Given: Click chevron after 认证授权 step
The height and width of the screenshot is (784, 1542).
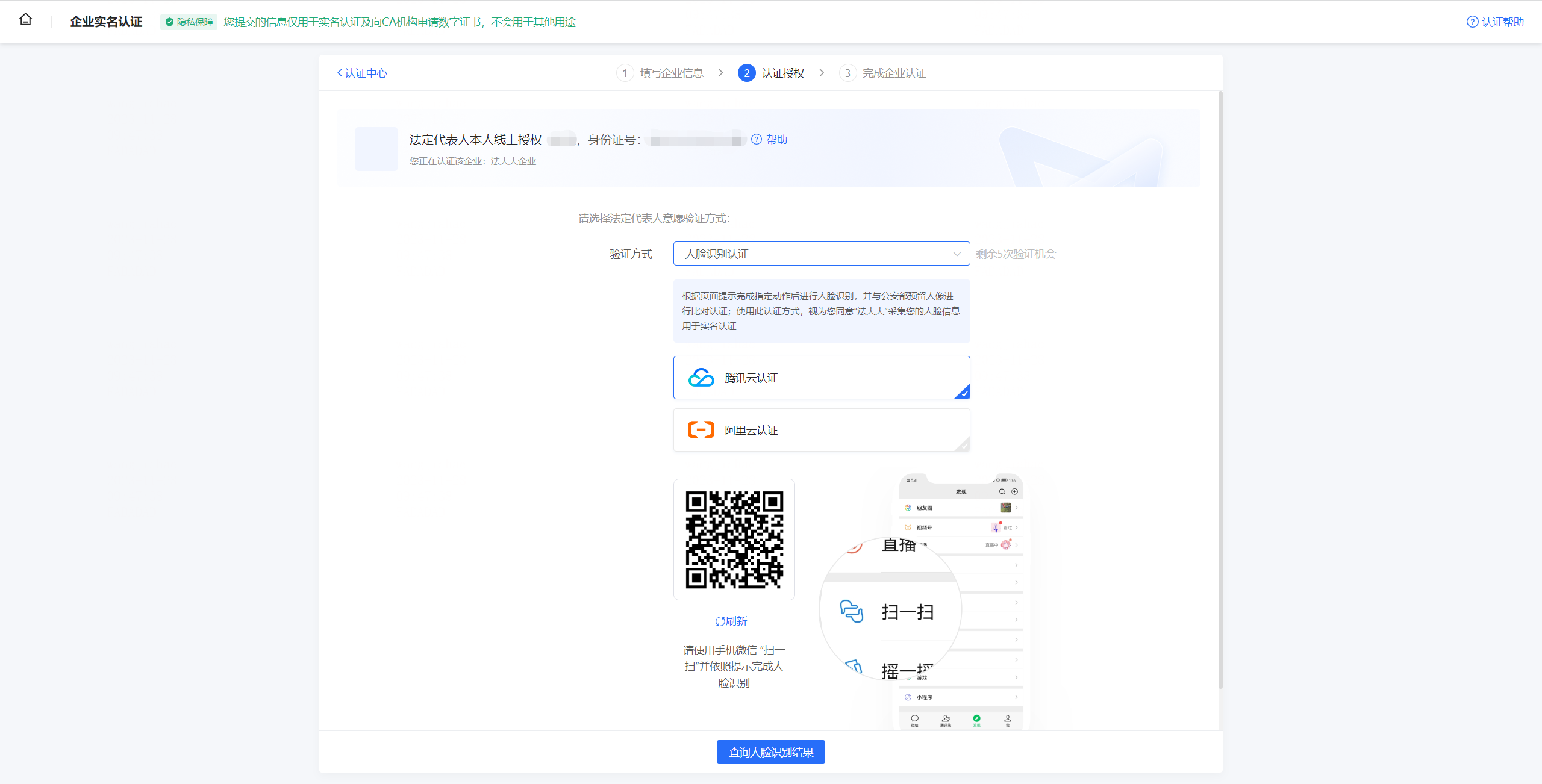Looking at the screenshot, I should pyautogui.click(x=822, y=73).
